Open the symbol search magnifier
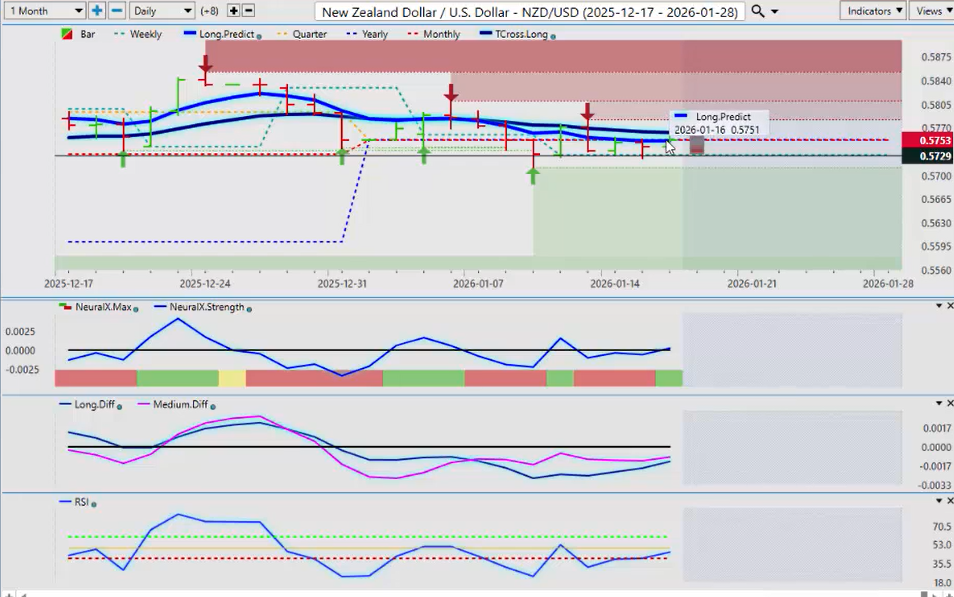Viewport: 954px width, 597px height. tap(758, 10)
